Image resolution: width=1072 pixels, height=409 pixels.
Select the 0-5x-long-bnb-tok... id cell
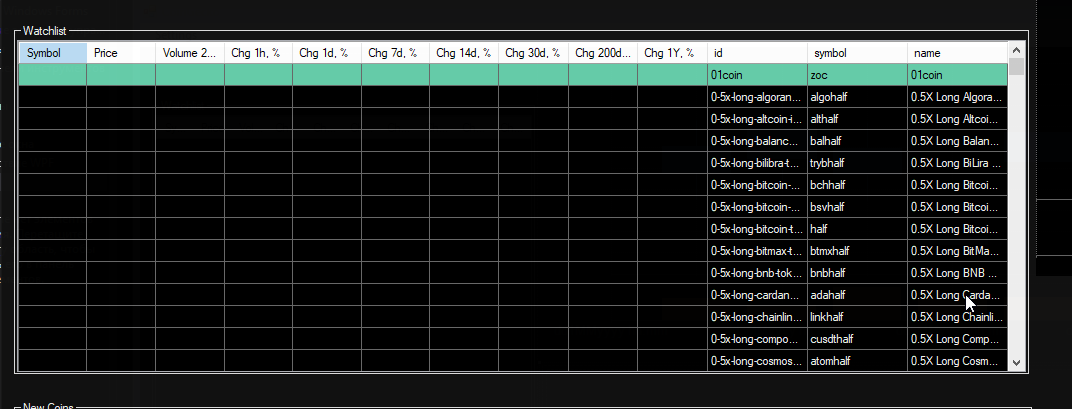click(758, 273)
